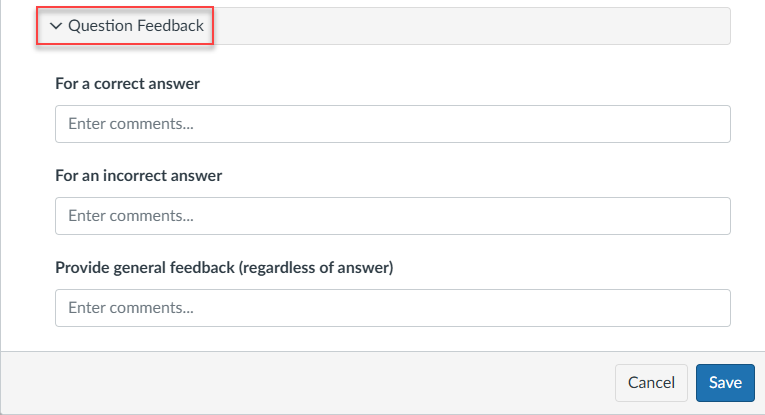Click the Question Feedback section title
Viewport: 765px width, 415px height.
click(x=136, y=27)
